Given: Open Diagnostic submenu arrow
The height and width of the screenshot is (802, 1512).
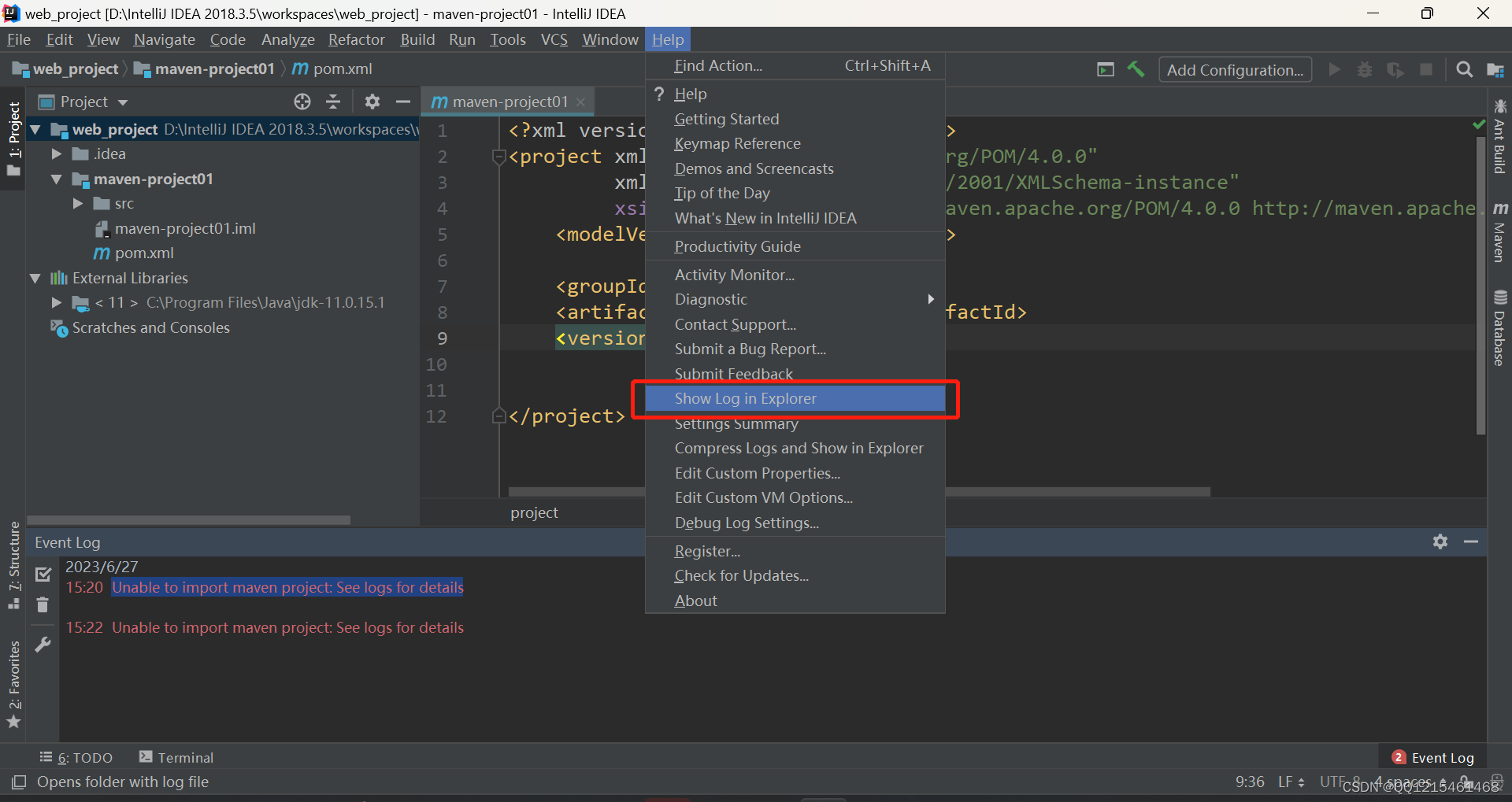Looking at the screenshot, I should pyautogui.click(x=931, y=299).
